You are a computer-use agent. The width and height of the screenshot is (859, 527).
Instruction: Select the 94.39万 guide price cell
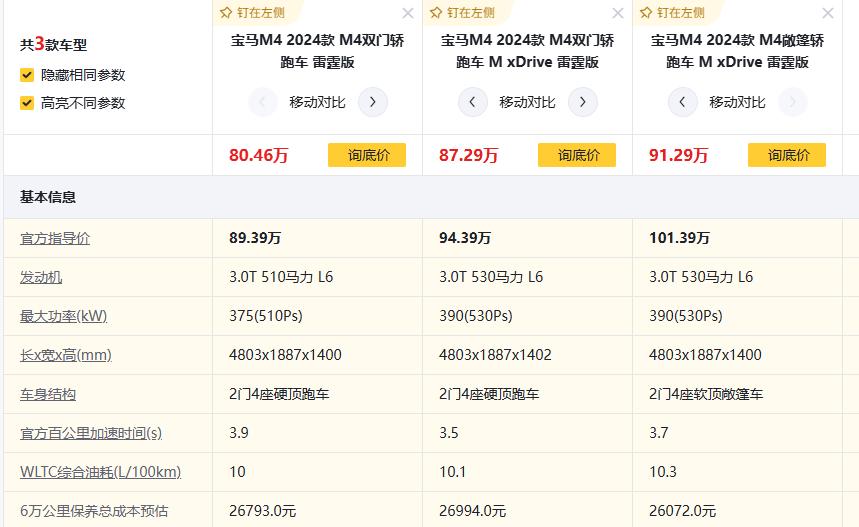pyautogui.click(x=527, y=238)
